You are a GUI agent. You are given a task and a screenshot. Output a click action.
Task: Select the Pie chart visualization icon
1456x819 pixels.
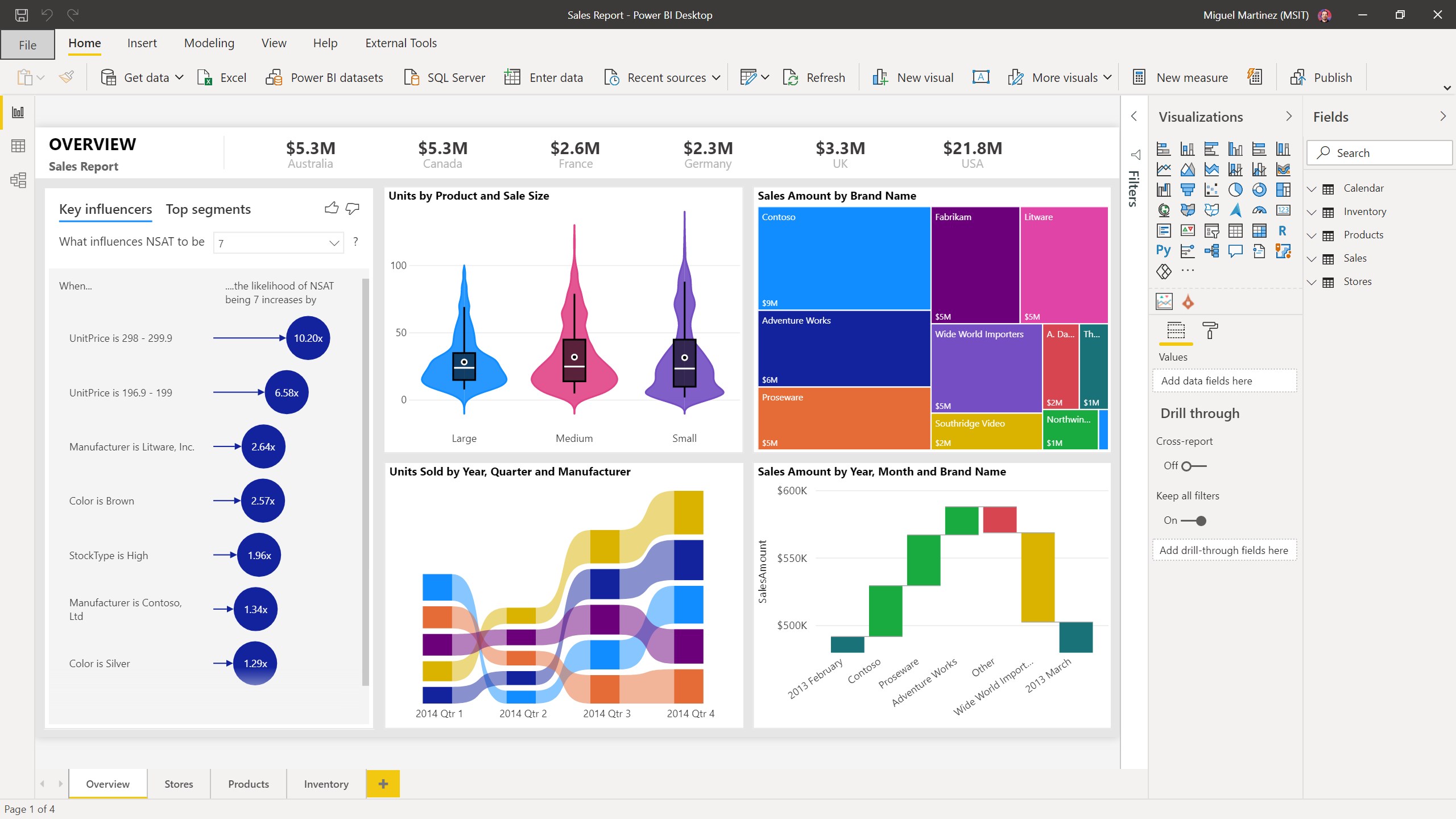click(1236, 189)
